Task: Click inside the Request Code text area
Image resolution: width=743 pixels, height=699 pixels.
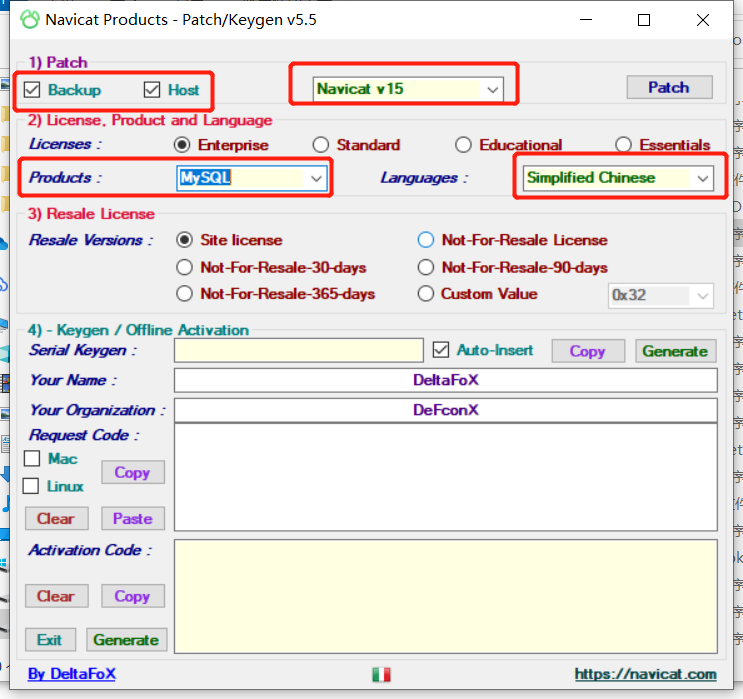Action: (x=445, y=477)
